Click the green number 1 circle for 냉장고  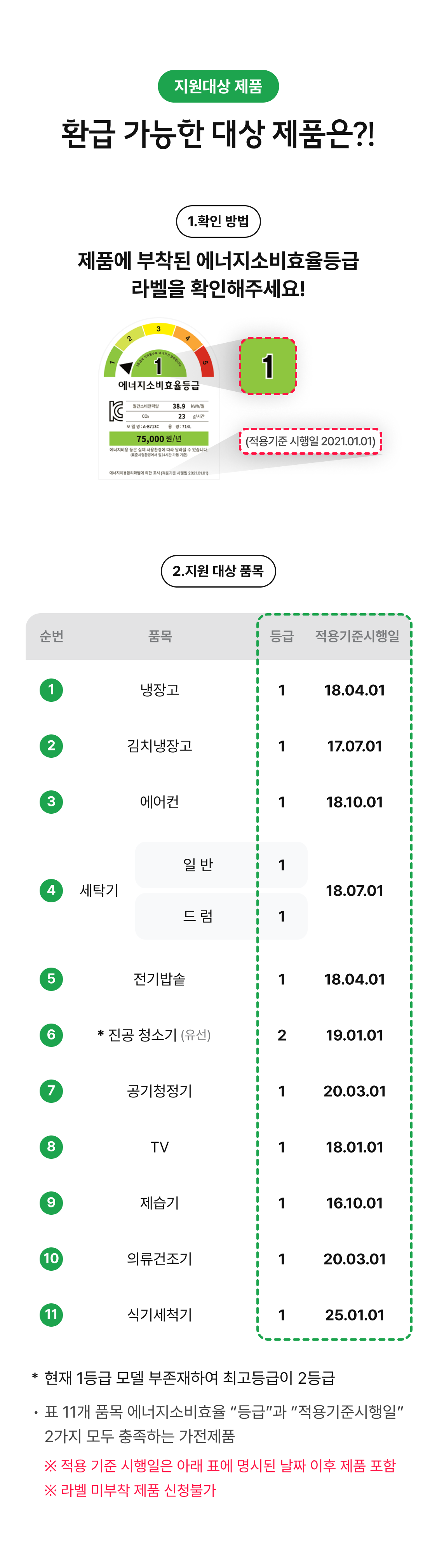tap(51, 690)
